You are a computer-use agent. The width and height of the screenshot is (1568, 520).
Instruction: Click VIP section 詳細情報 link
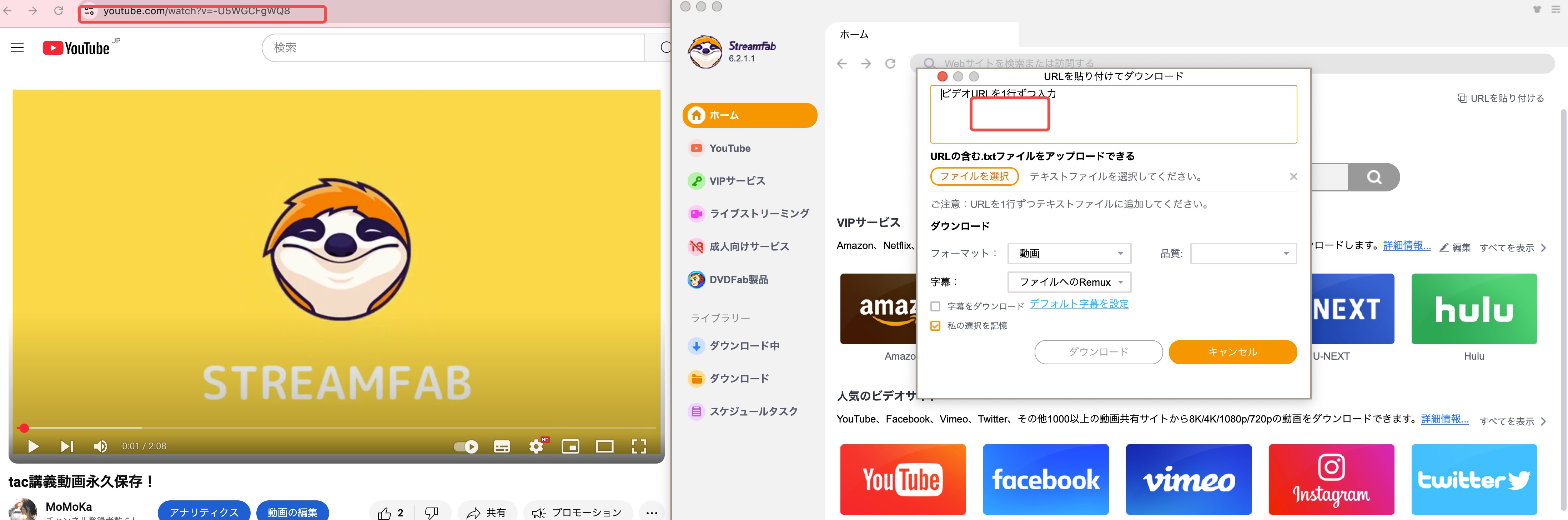click(x=1407, y=245)
